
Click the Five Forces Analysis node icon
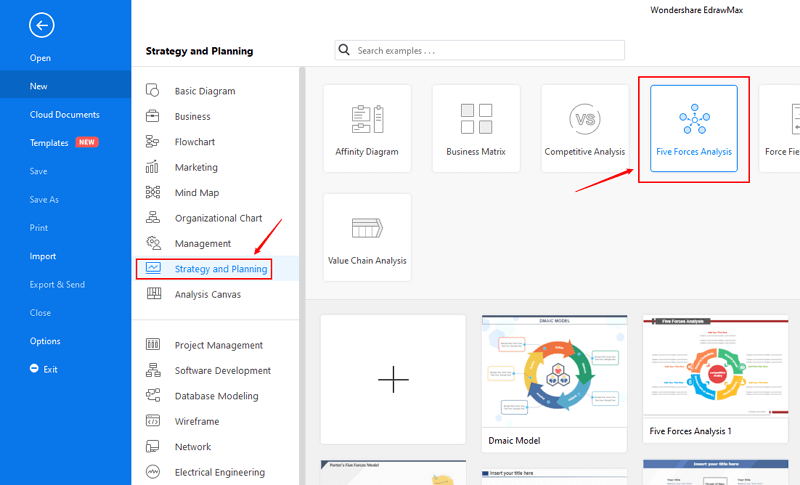[x=694, y=119]
